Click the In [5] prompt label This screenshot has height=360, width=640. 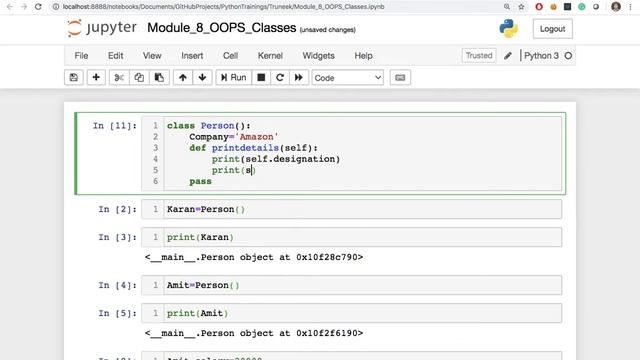click(118, 313)
